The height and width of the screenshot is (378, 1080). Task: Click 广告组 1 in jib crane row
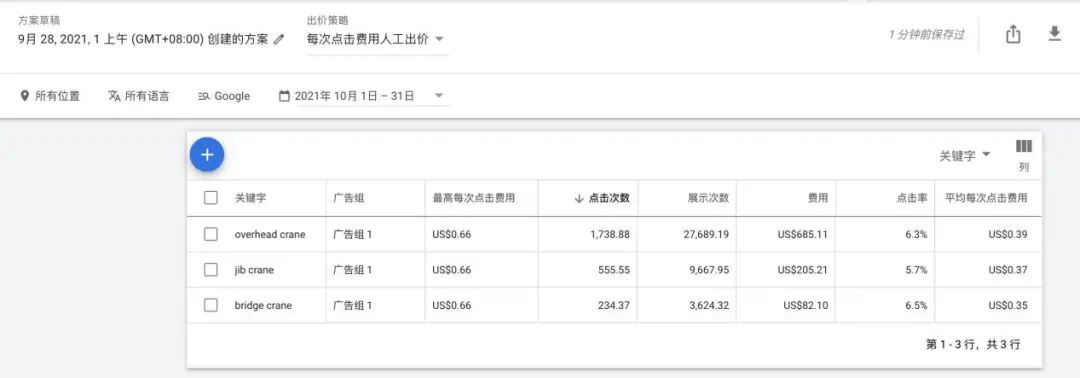[x=353, y=270]
